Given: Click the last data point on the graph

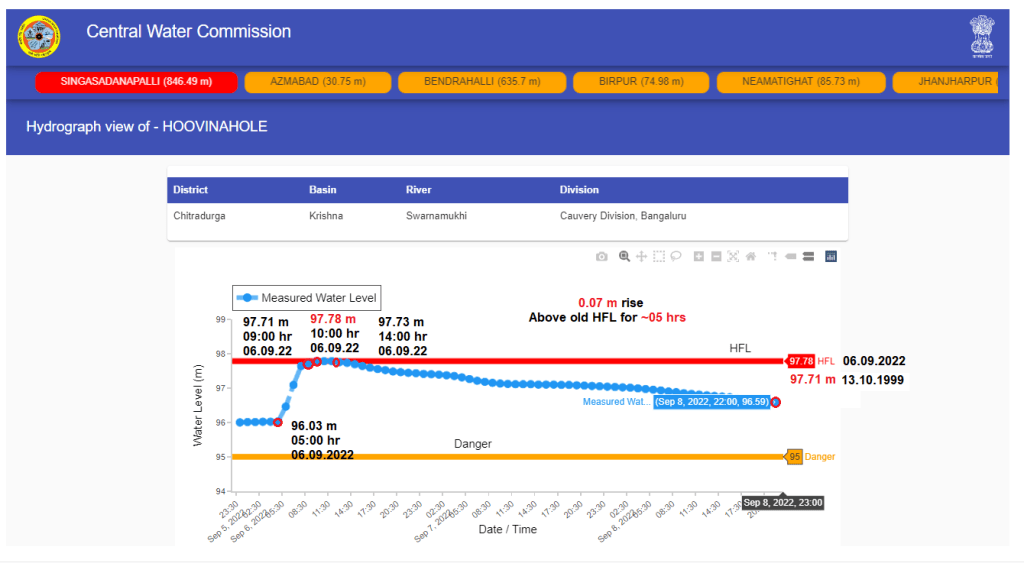Looking at the screenshot, I should (776, 402).
